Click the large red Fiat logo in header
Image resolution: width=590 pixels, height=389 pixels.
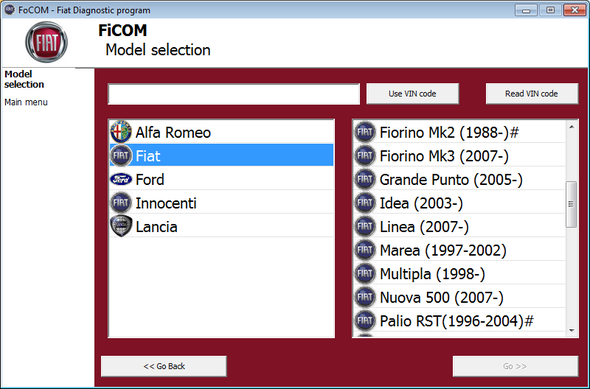click(47, 42)
